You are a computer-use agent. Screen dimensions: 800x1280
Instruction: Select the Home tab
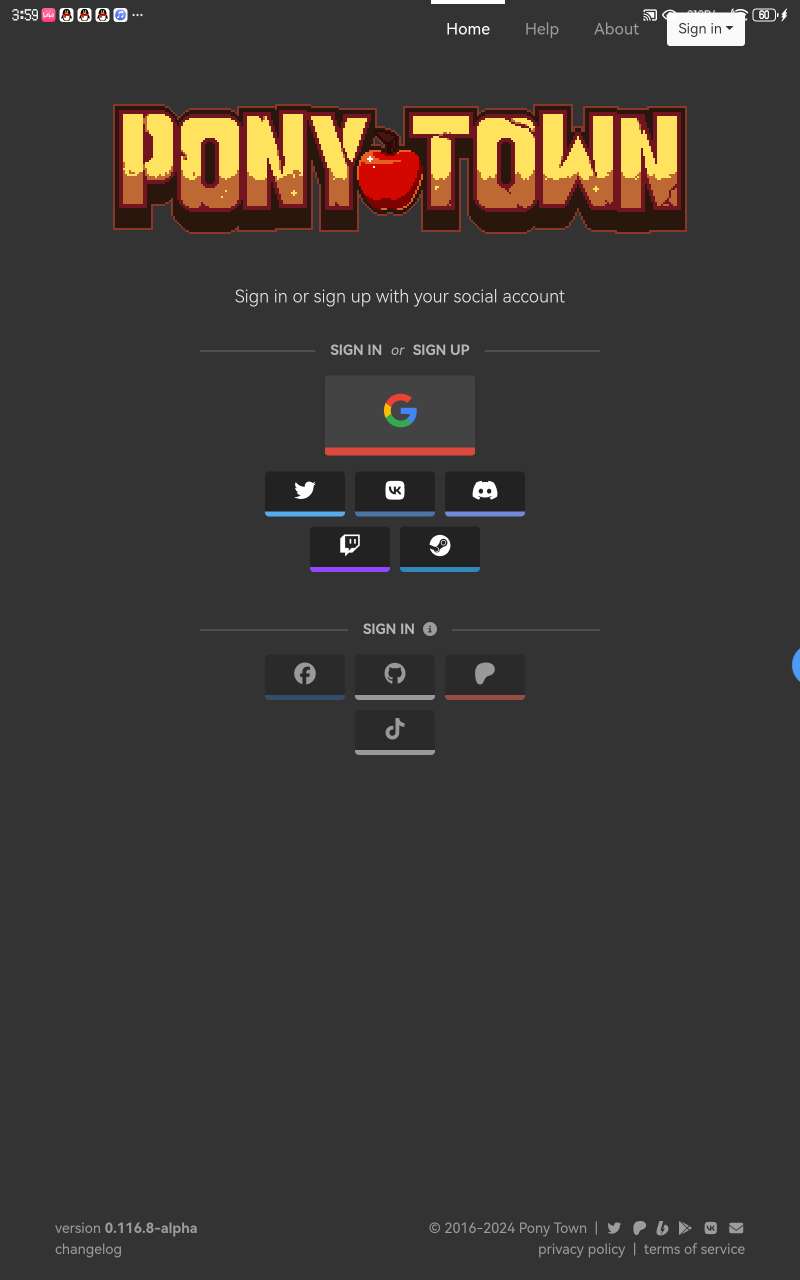click(468, 29)
